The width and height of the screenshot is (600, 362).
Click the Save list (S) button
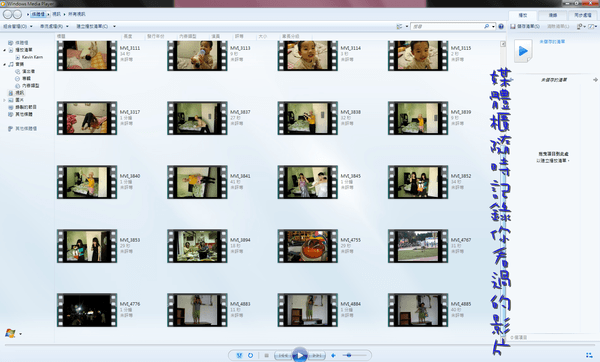point(528,26)
